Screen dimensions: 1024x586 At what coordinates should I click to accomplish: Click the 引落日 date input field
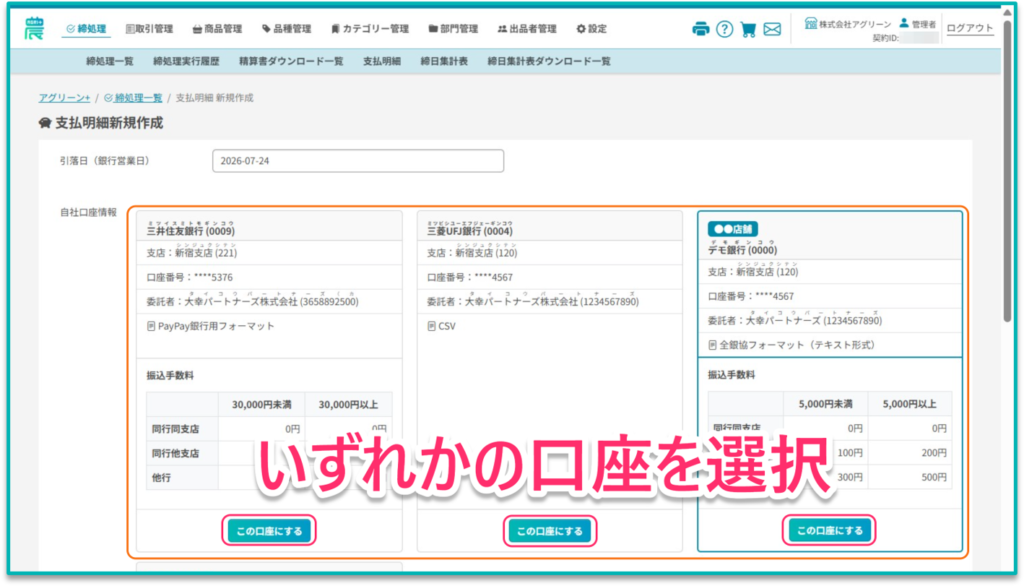358,161
